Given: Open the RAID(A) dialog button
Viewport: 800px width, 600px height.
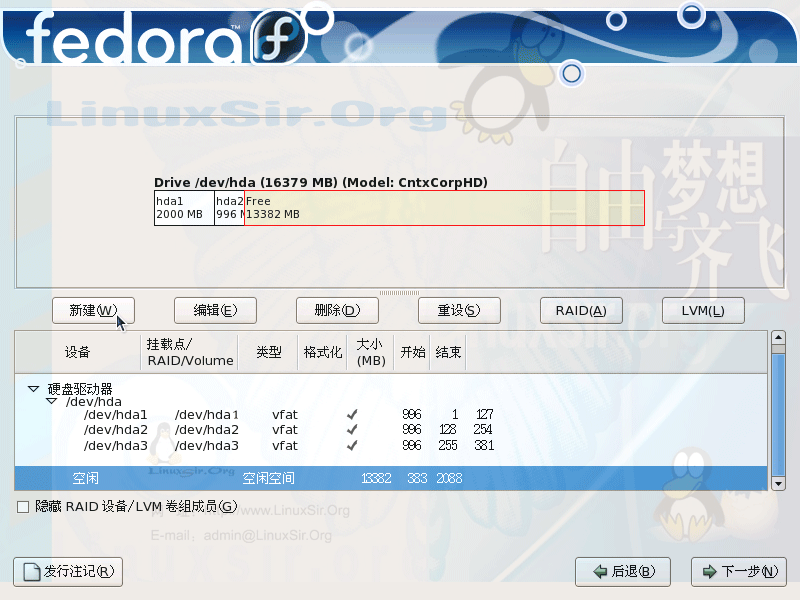Looking at the screenshot, I should pos(581,310).
